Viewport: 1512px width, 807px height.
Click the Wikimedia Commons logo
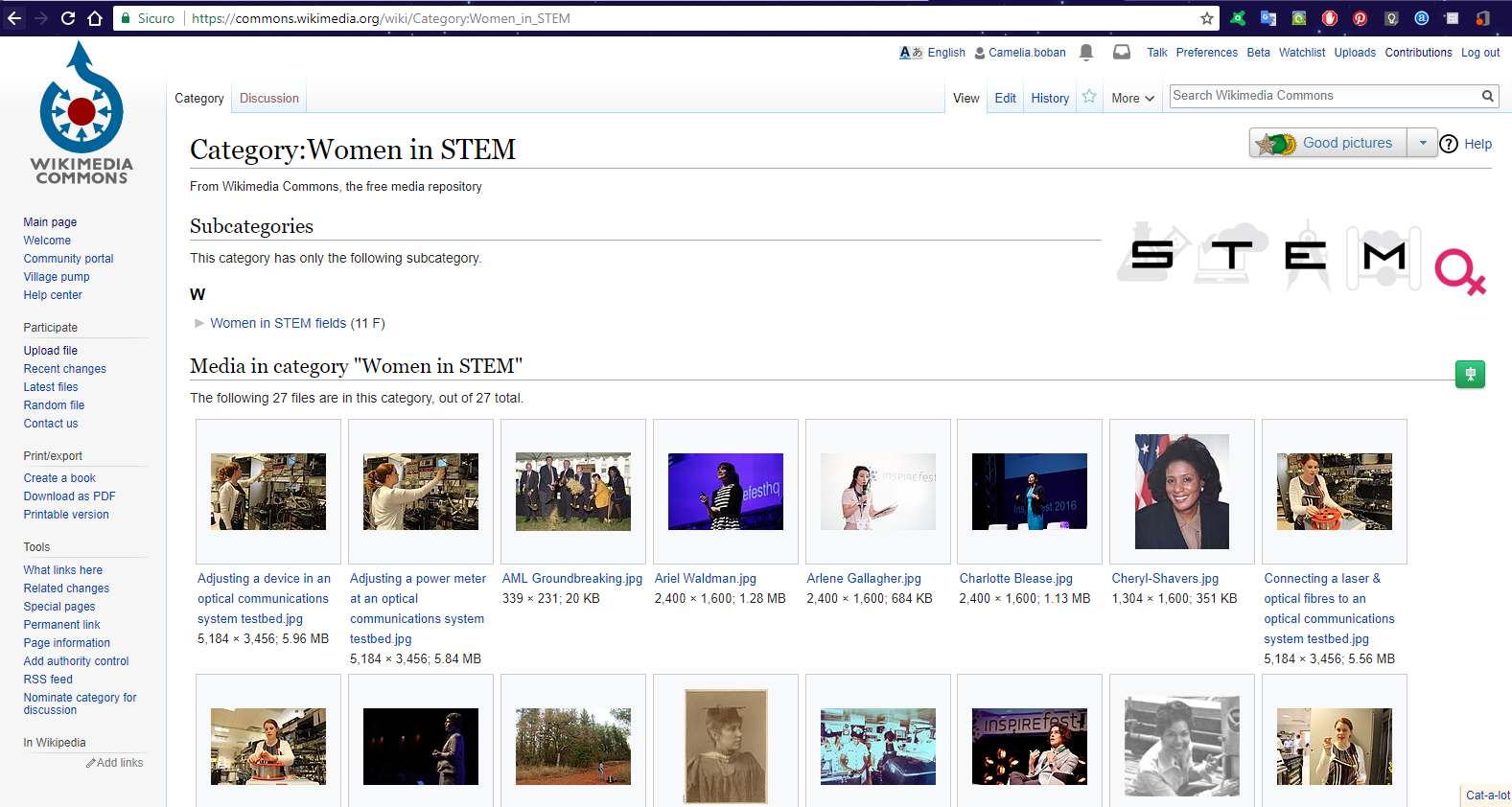pos(81,113)
